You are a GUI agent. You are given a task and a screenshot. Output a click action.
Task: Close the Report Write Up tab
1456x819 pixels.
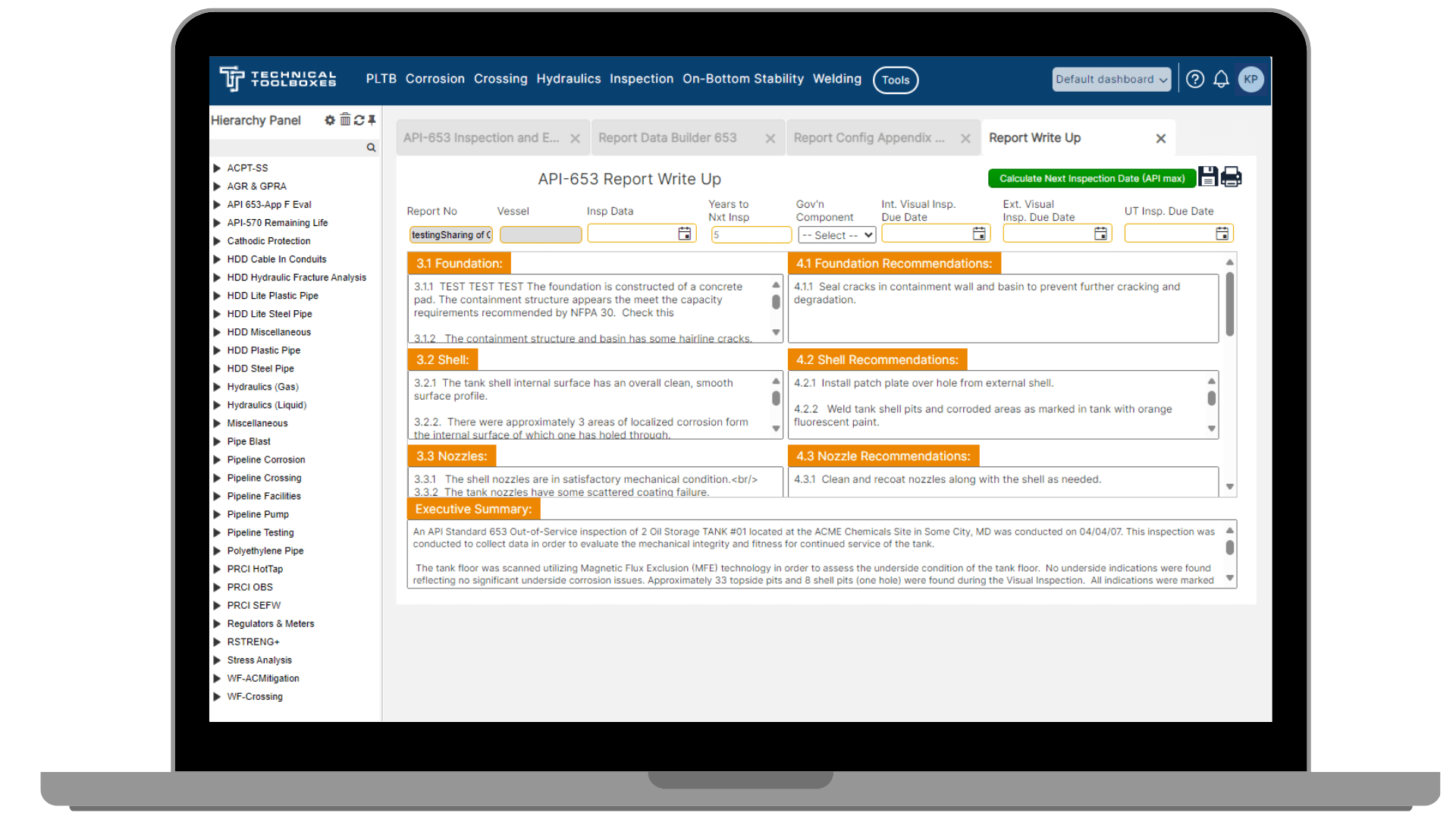pos(1160,138)
